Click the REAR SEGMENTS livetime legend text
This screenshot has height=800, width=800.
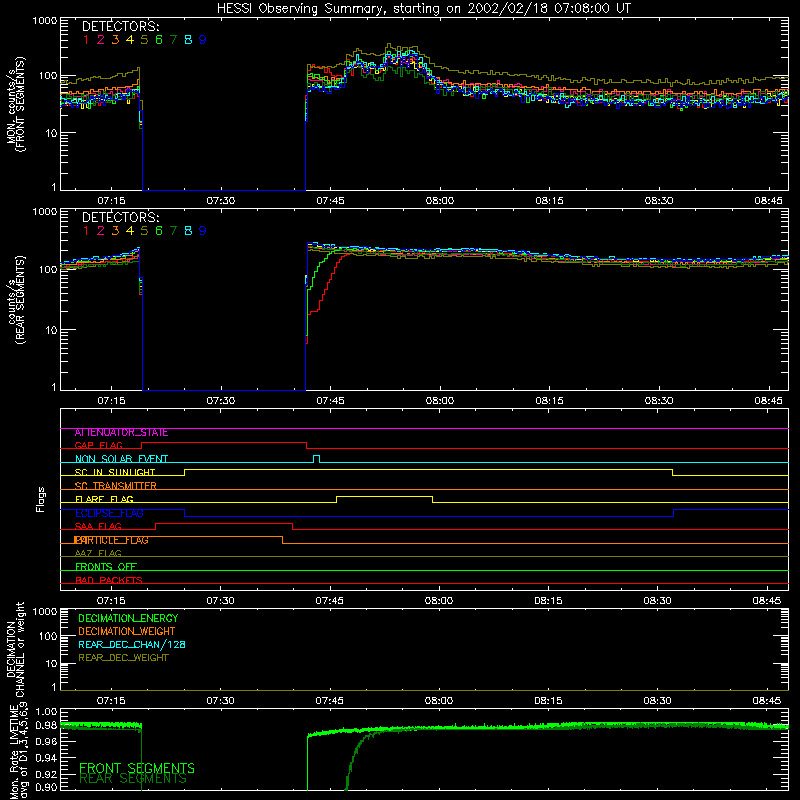coord(133,779)
